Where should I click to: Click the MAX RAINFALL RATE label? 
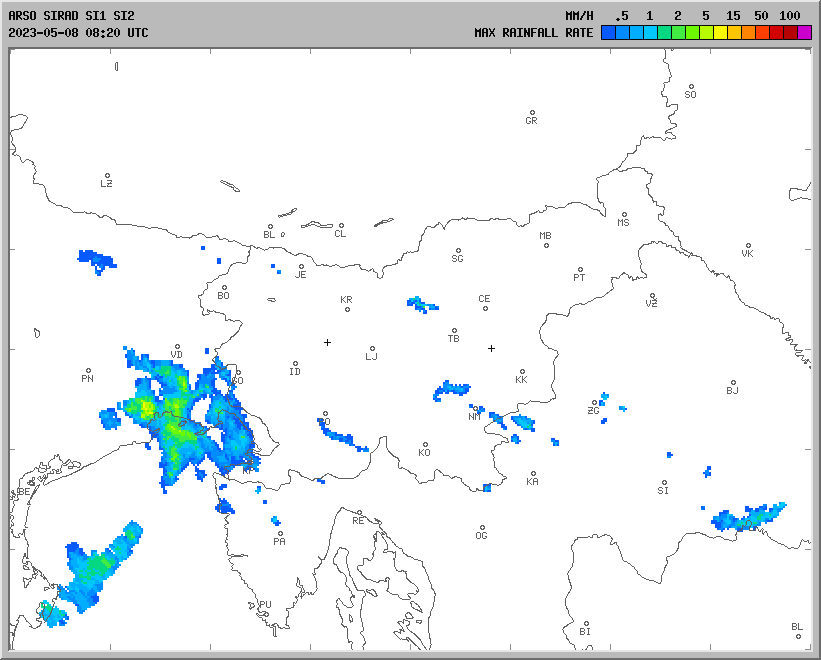tap(533, 33)
